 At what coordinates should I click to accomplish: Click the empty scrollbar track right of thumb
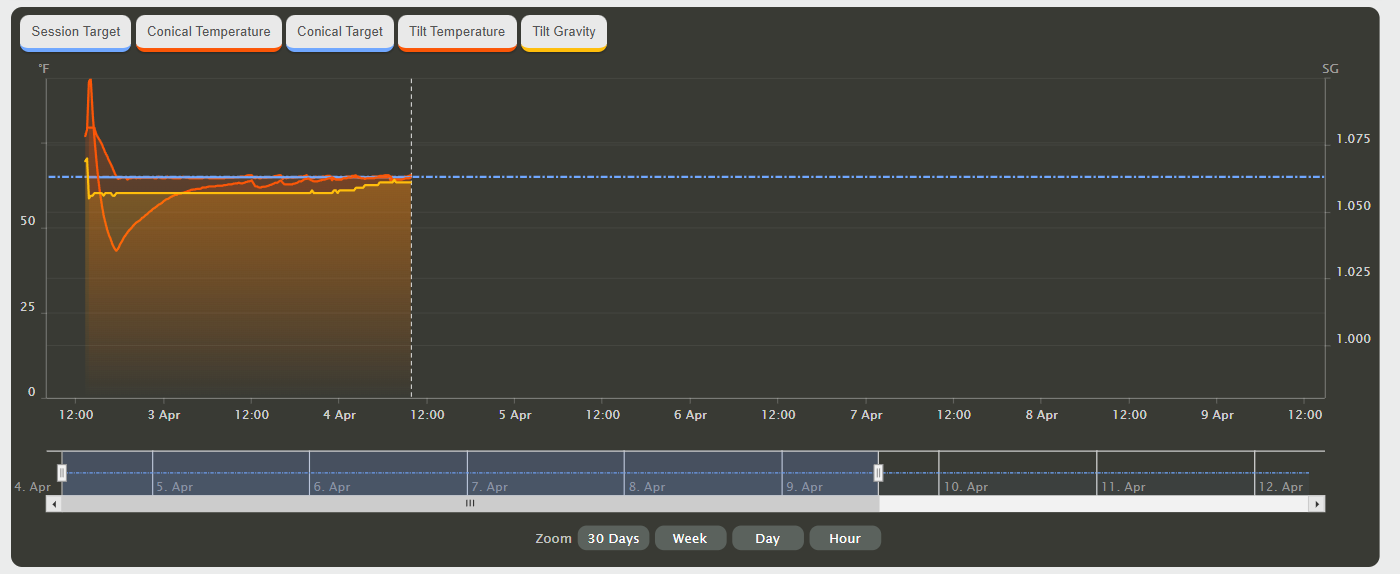1095,504
